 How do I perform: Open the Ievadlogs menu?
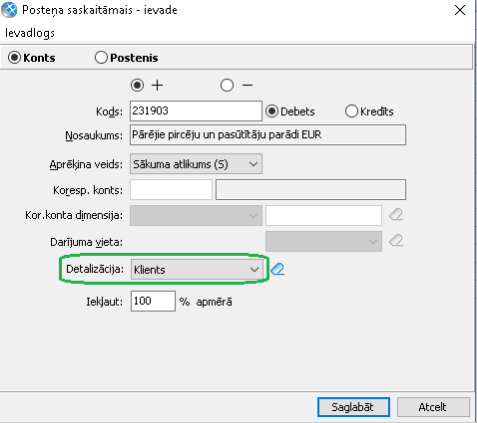coord(30,33)
